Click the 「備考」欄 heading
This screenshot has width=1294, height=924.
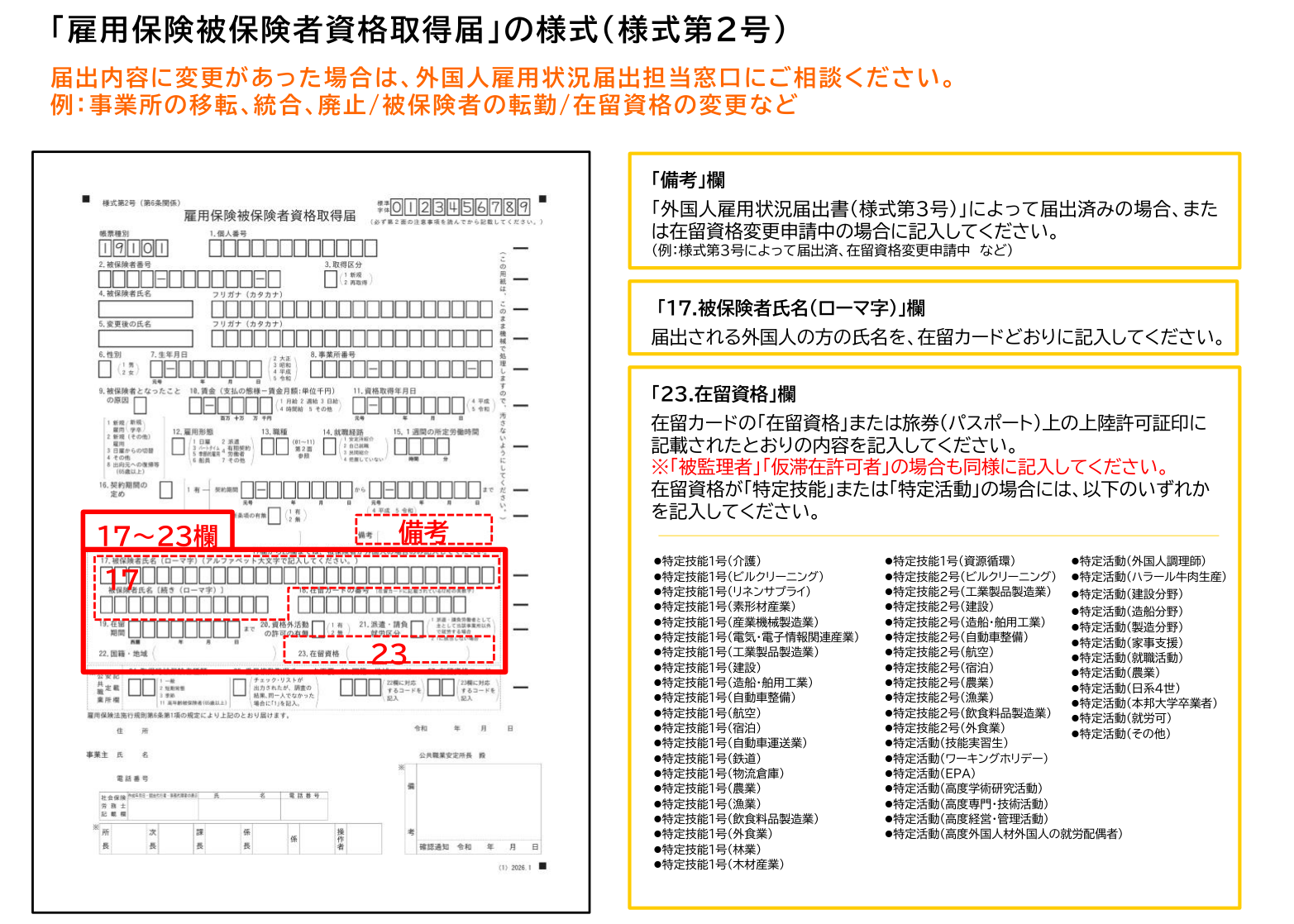point(688,179)
